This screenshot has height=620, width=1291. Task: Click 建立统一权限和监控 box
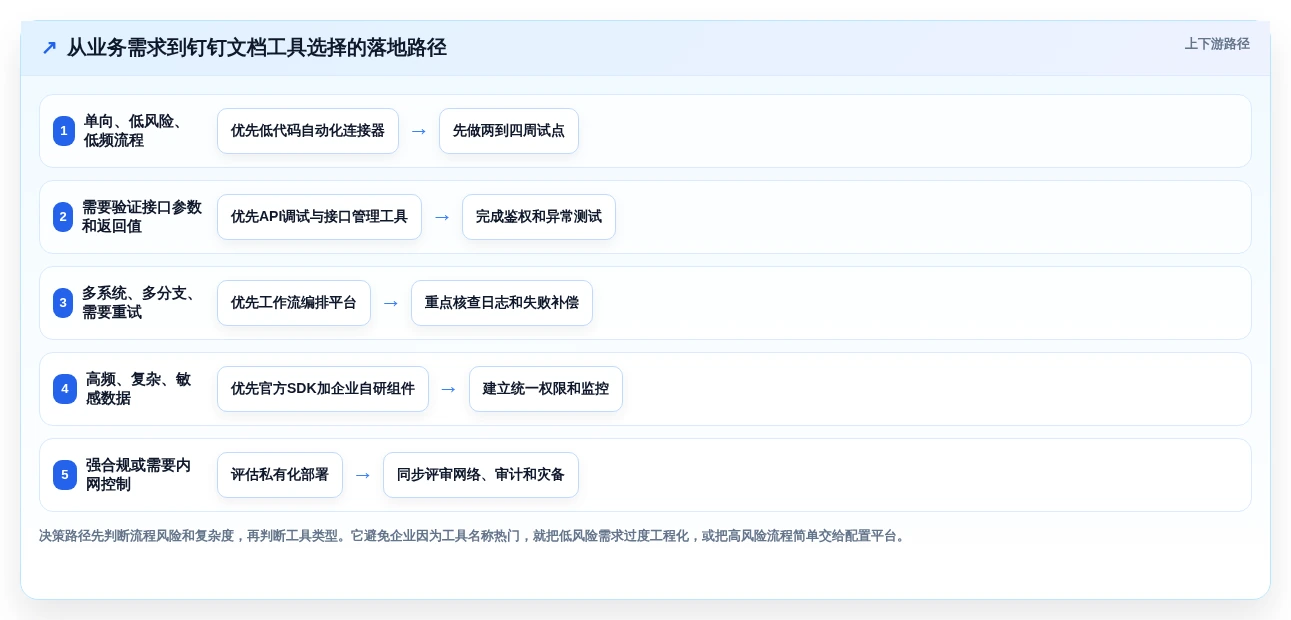coord(546,389)
